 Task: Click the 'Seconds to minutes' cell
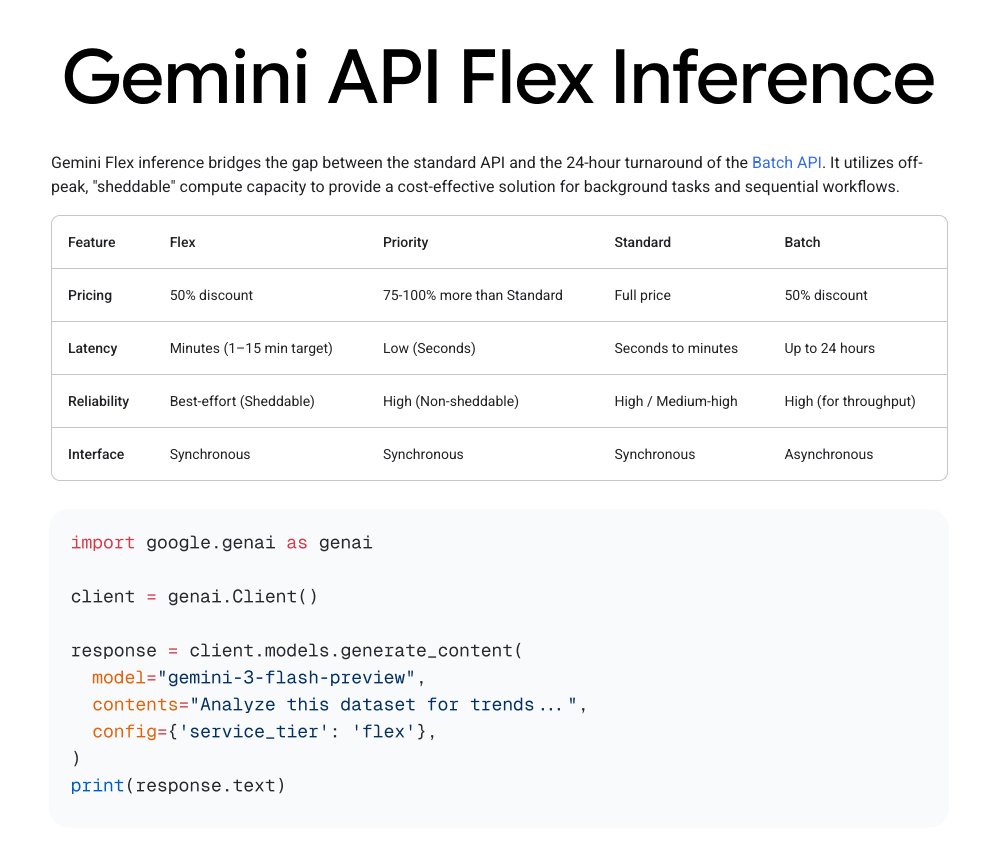[676, 348]
